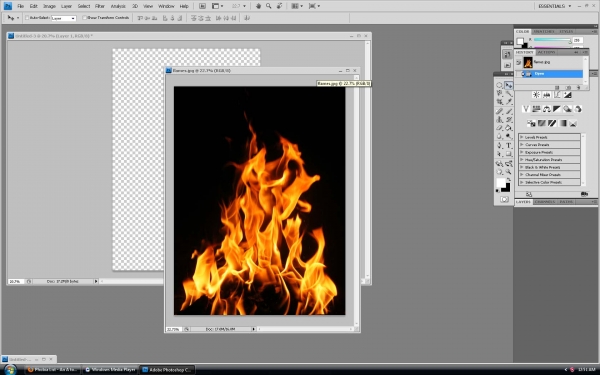Open the Window menu
This screenshot has width=600, height=375.
pyautogui.click(x=166, y=6)
